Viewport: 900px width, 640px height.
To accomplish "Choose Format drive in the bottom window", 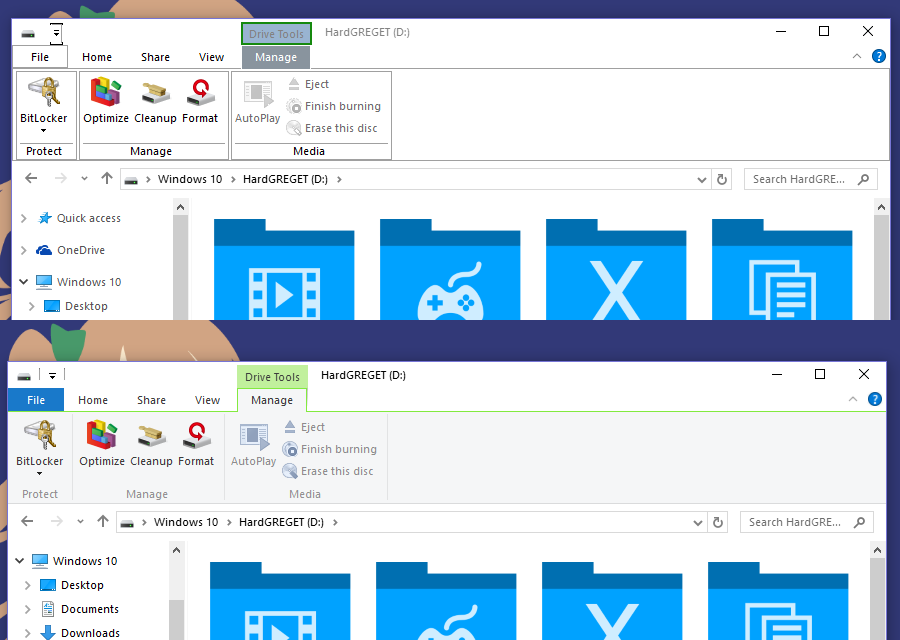I will 196,444.
